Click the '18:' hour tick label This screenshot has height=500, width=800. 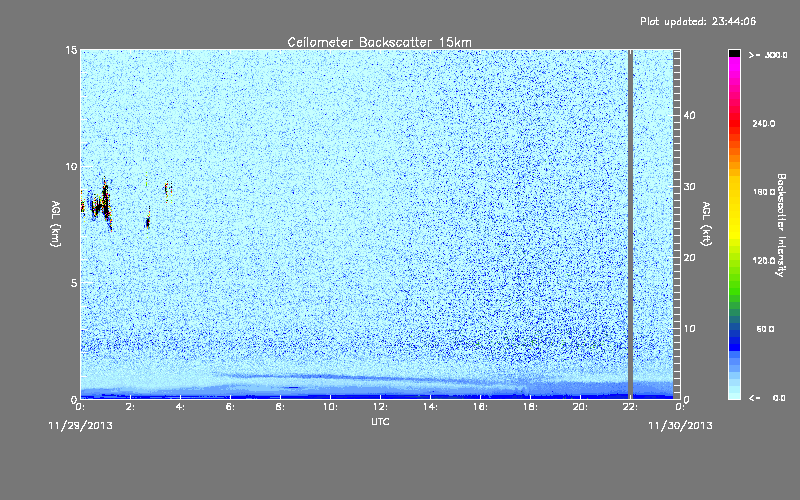point(531,407)
